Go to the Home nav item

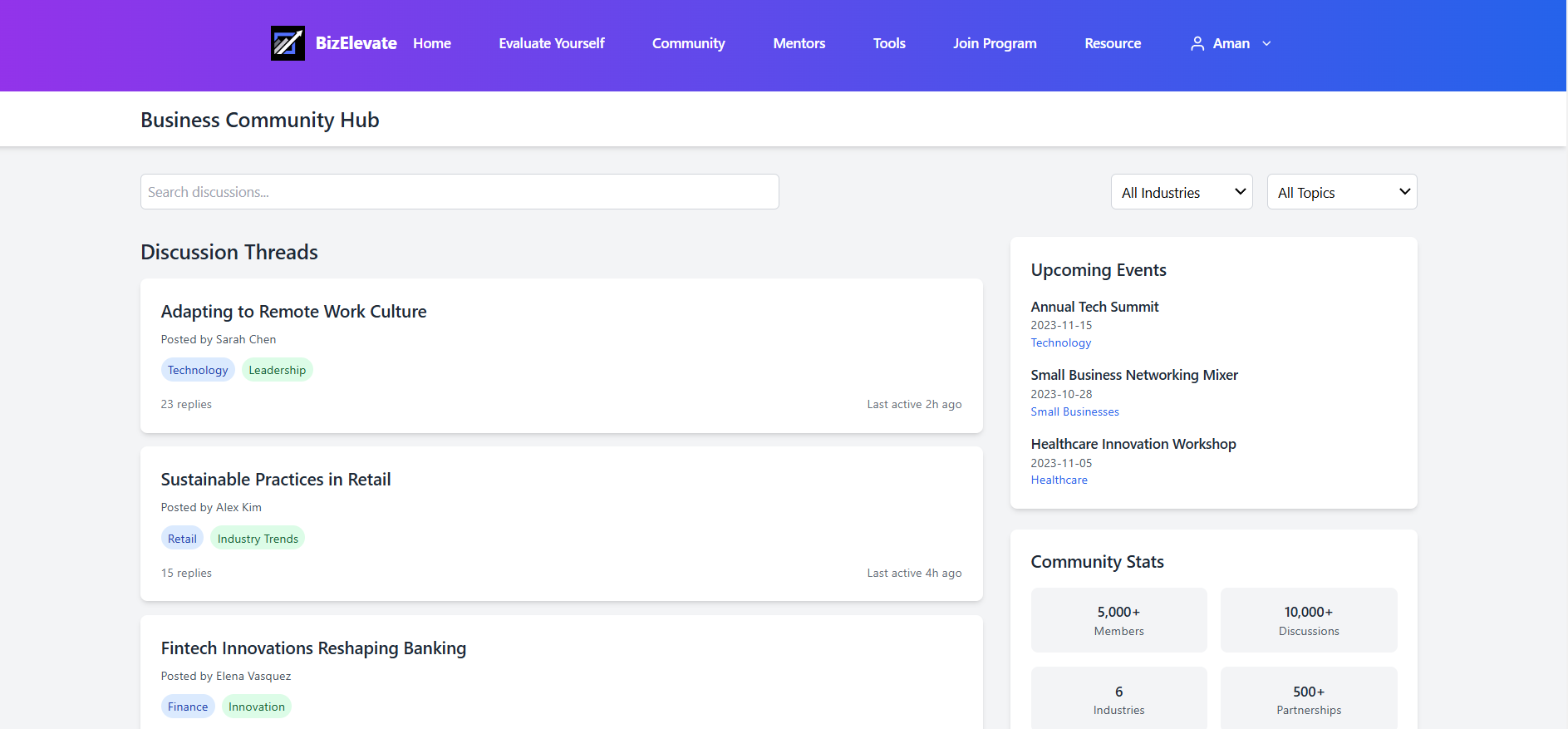tap(432, 43)
